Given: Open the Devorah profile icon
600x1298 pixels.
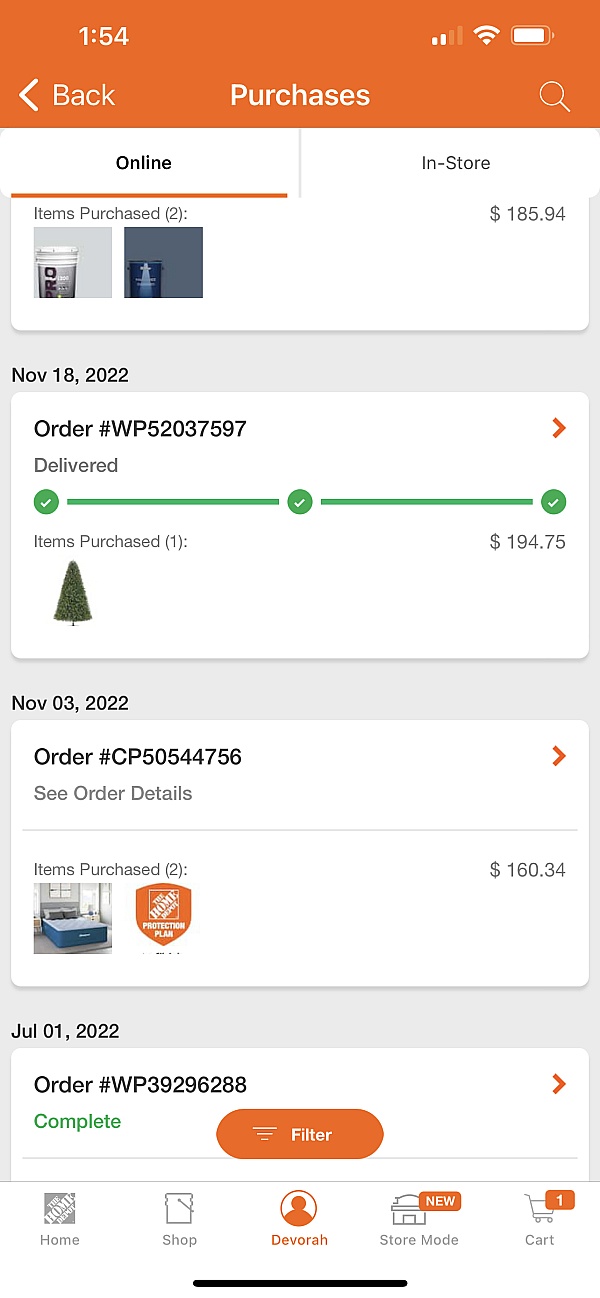Looking at the screenshot, I should click(299, 1209).
